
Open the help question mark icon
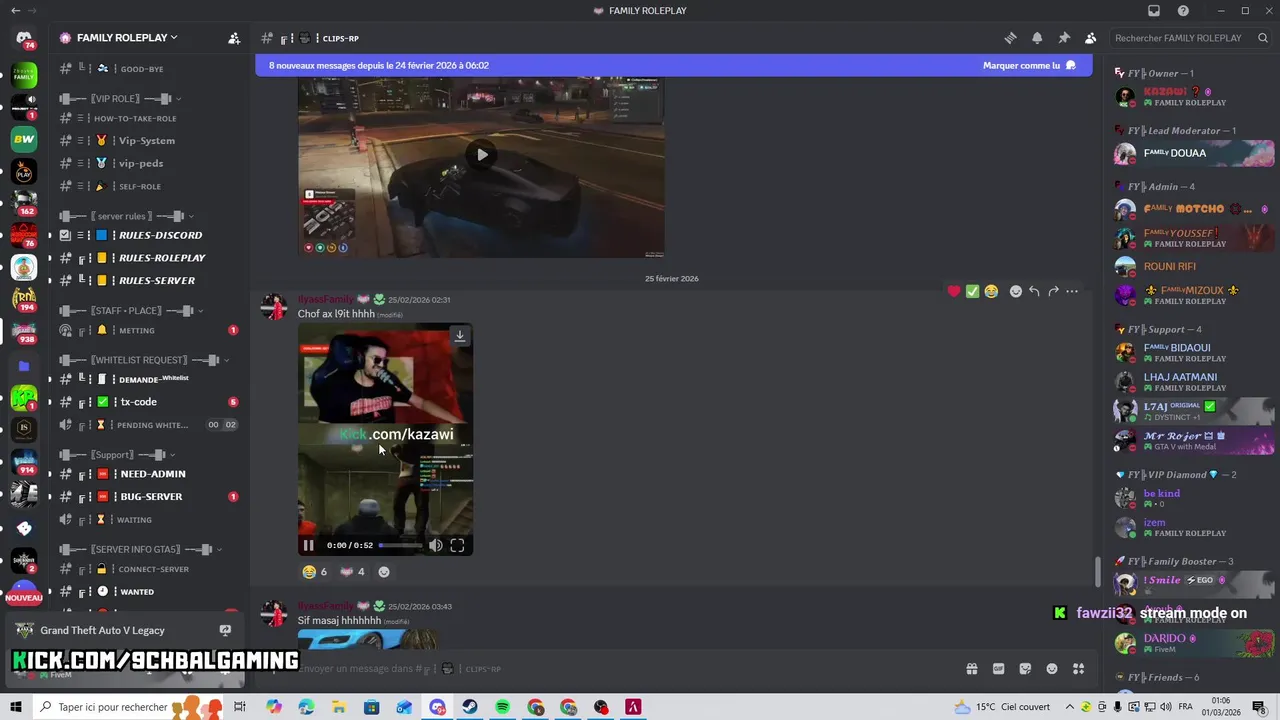point(1183,10)
